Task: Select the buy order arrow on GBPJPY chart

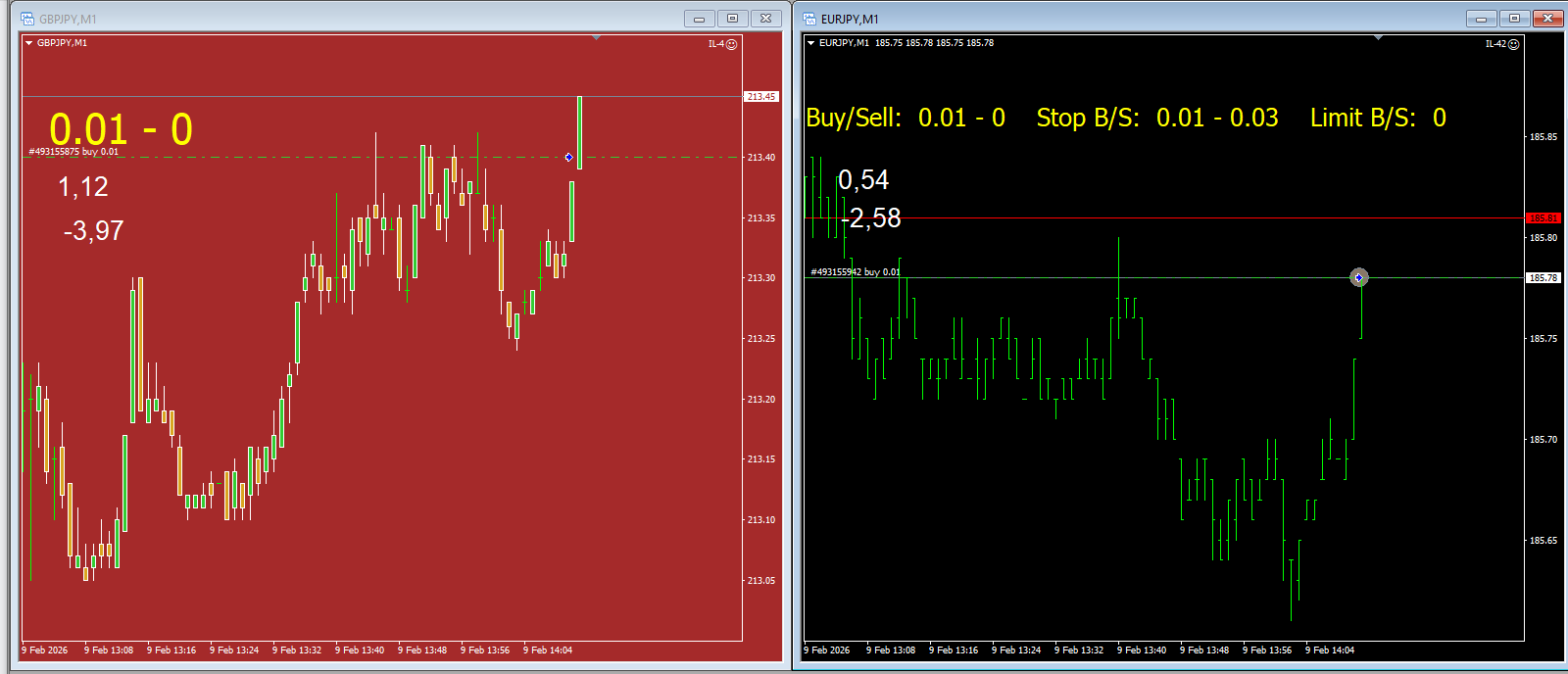Action: tap(568, 157)
